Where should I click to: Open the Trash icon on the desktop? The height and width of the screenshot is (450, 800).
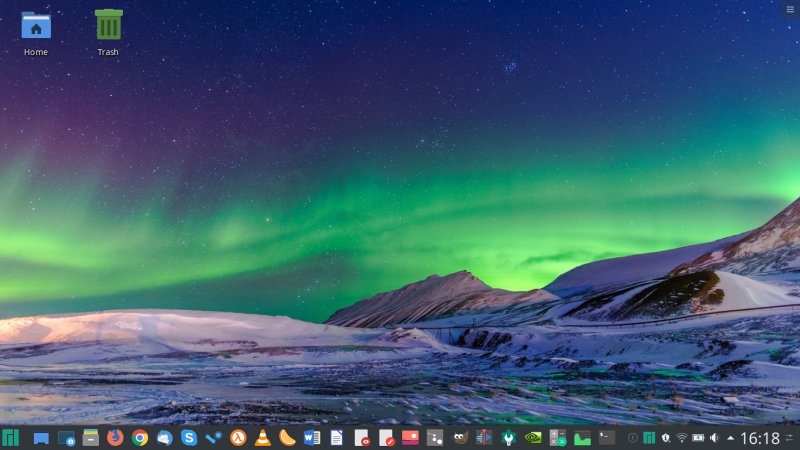tap(108, 34)
